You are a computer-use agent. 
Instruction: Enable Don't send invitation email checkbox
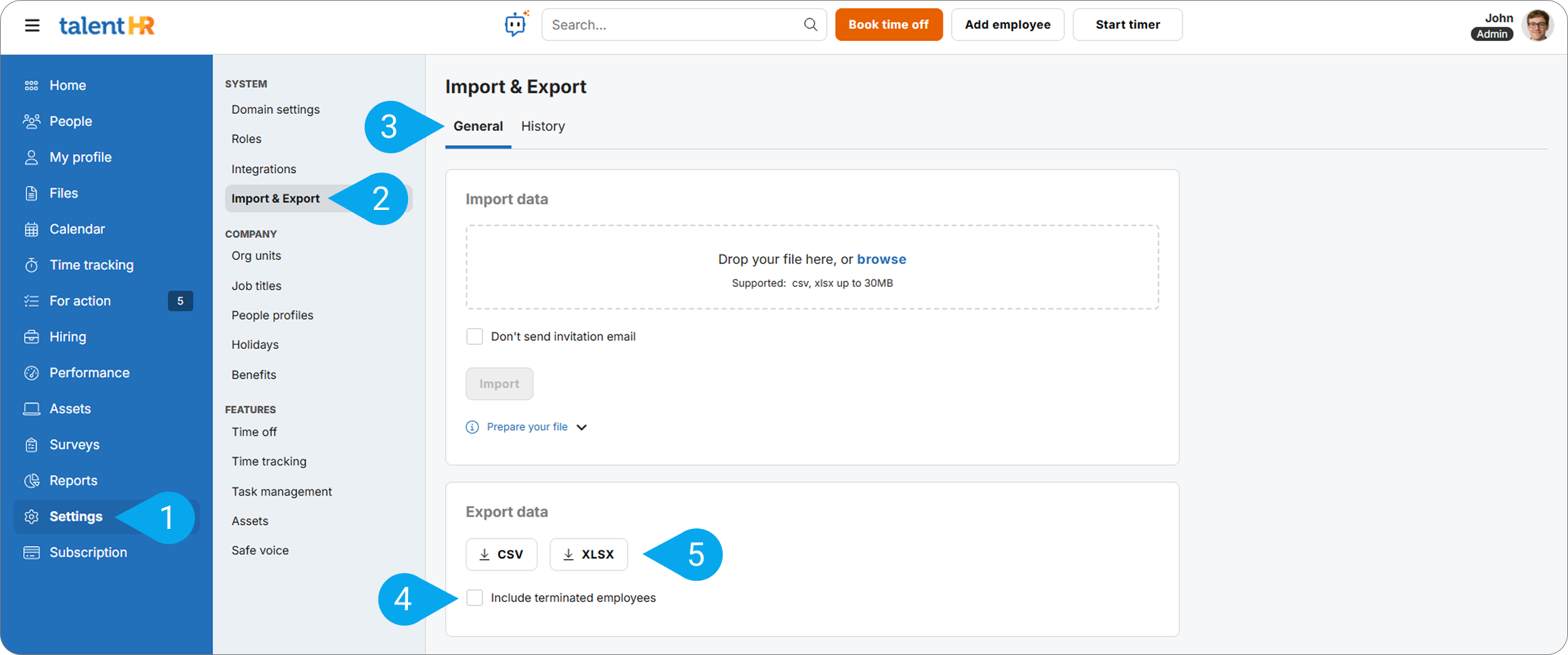pyautogui.click(x=475, y=337)
